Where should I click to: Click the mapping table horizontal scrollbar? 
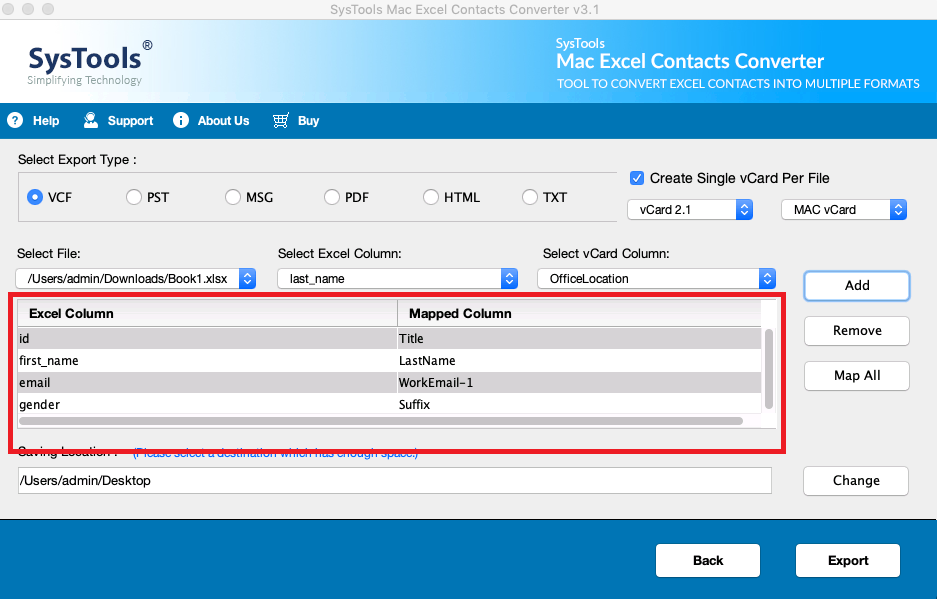pos(381,421)
